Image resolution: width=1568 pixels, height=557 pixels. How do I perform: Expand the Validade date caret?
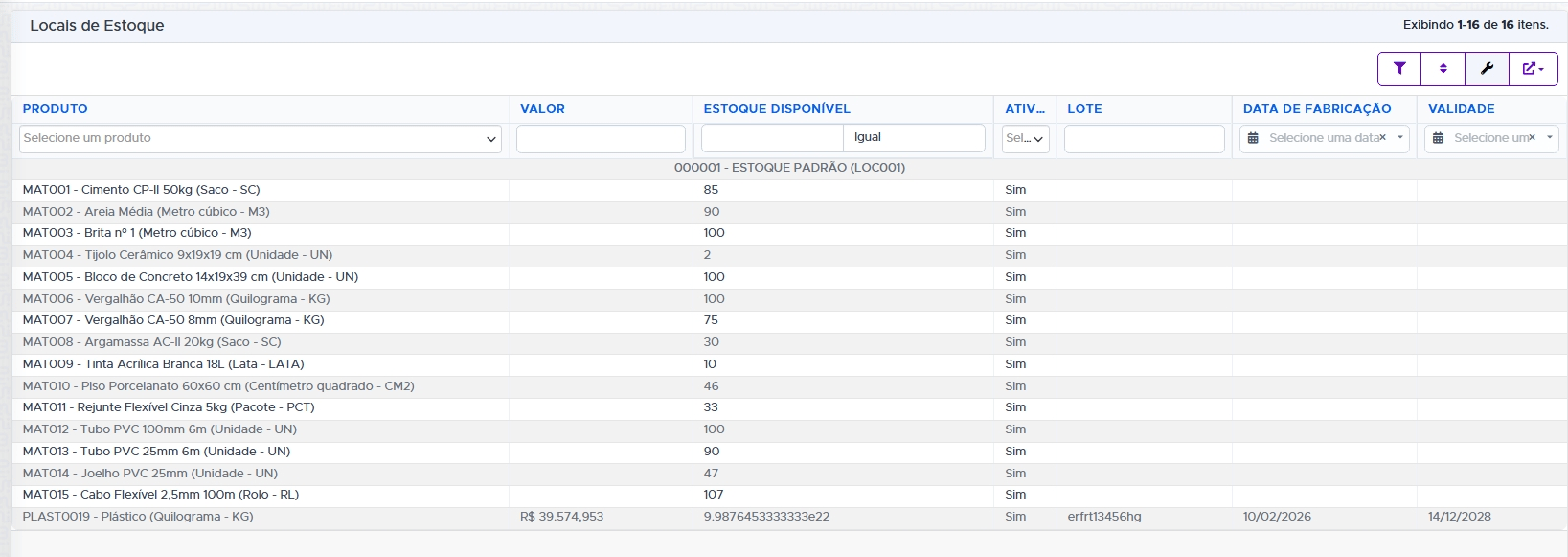click(1550, 138)
